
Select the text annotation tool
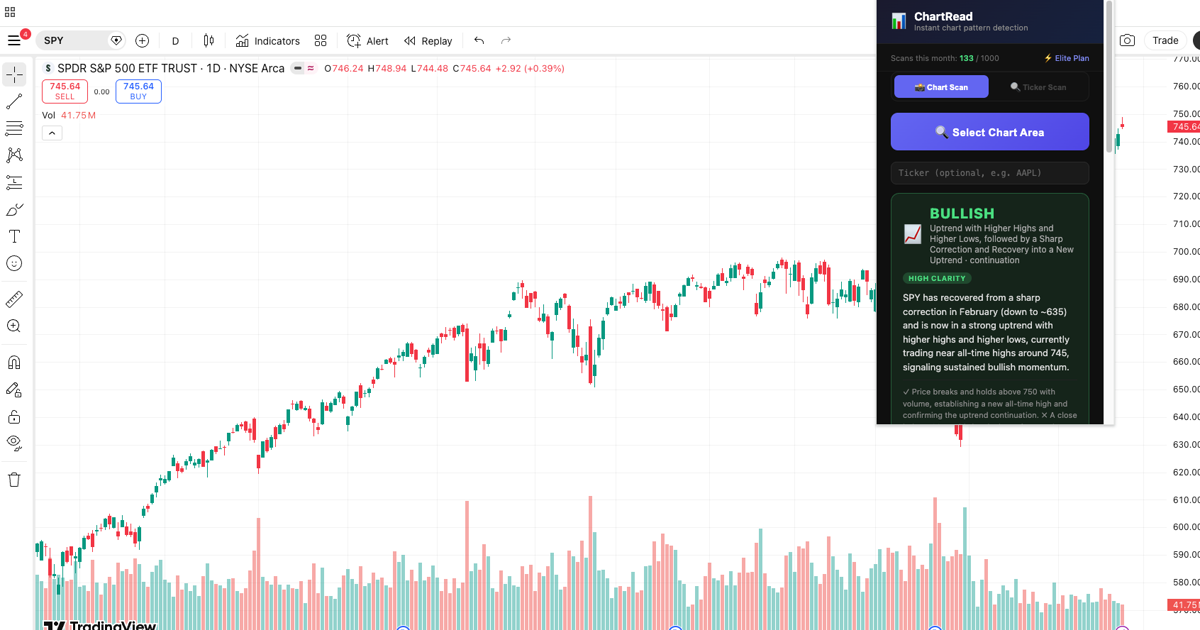pos(14,237)
